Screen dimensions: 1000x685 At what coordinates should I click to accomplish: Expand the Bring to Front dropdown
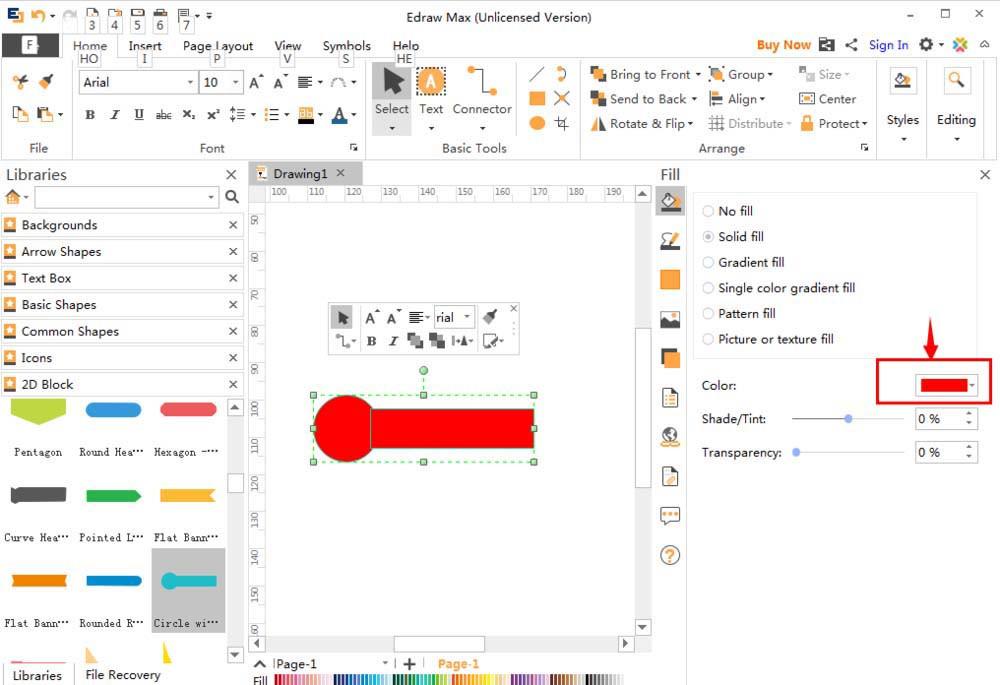tap(697, 75)
